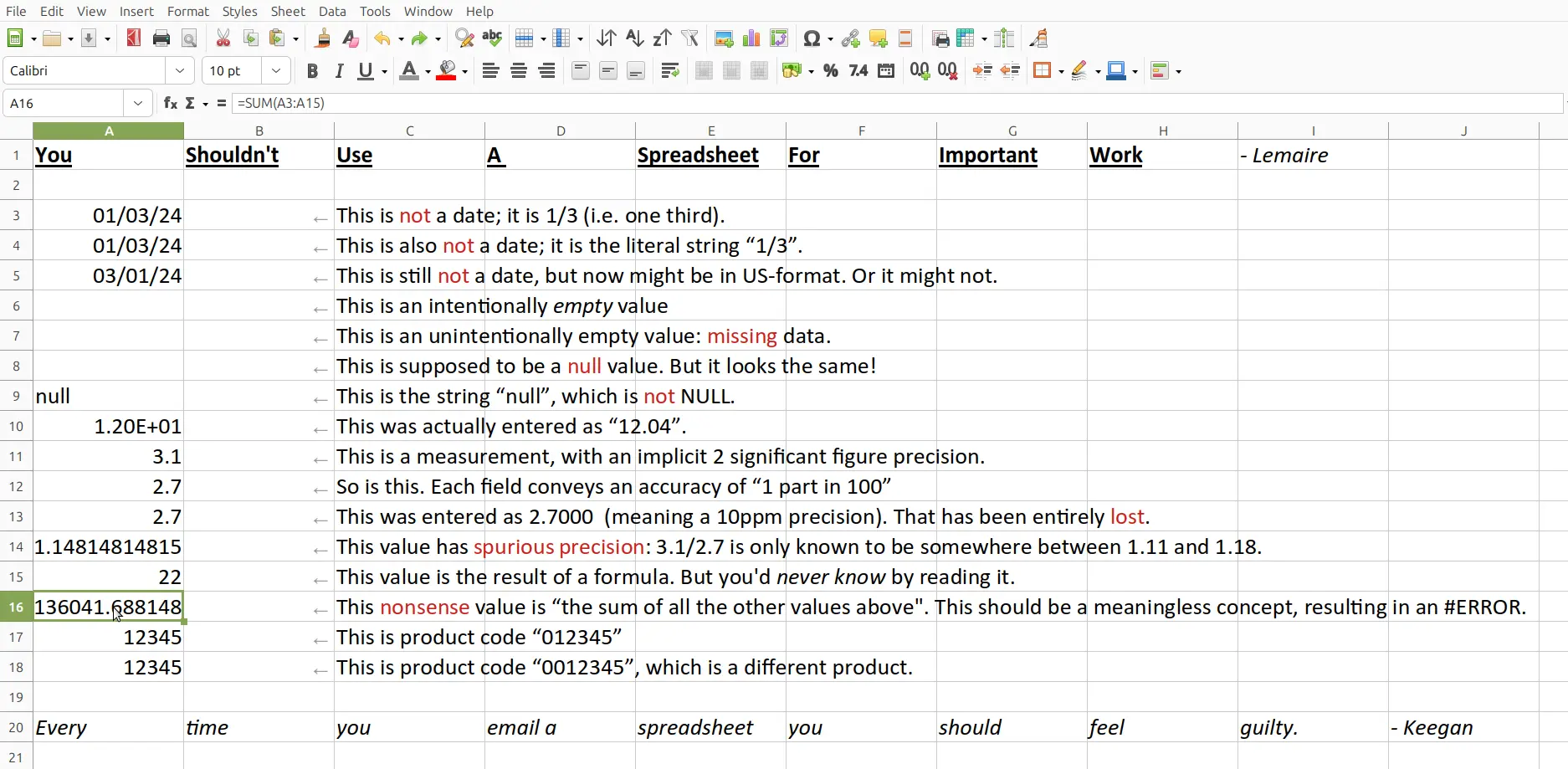Export directly as PDF
The image size is (1568, 769).
(x=134, y=38)
